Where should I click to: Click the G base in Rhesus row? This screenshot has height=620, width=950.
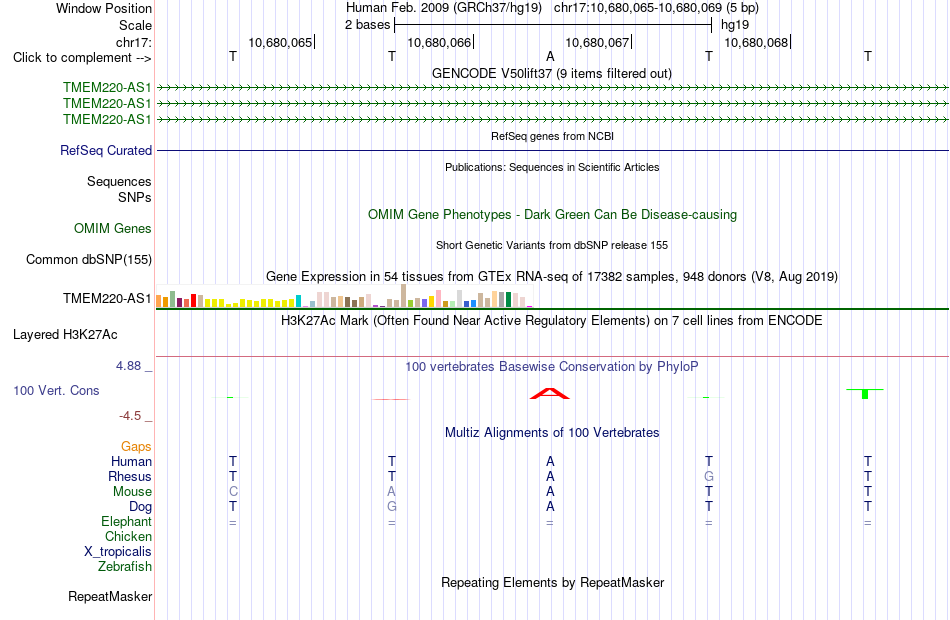709,476
